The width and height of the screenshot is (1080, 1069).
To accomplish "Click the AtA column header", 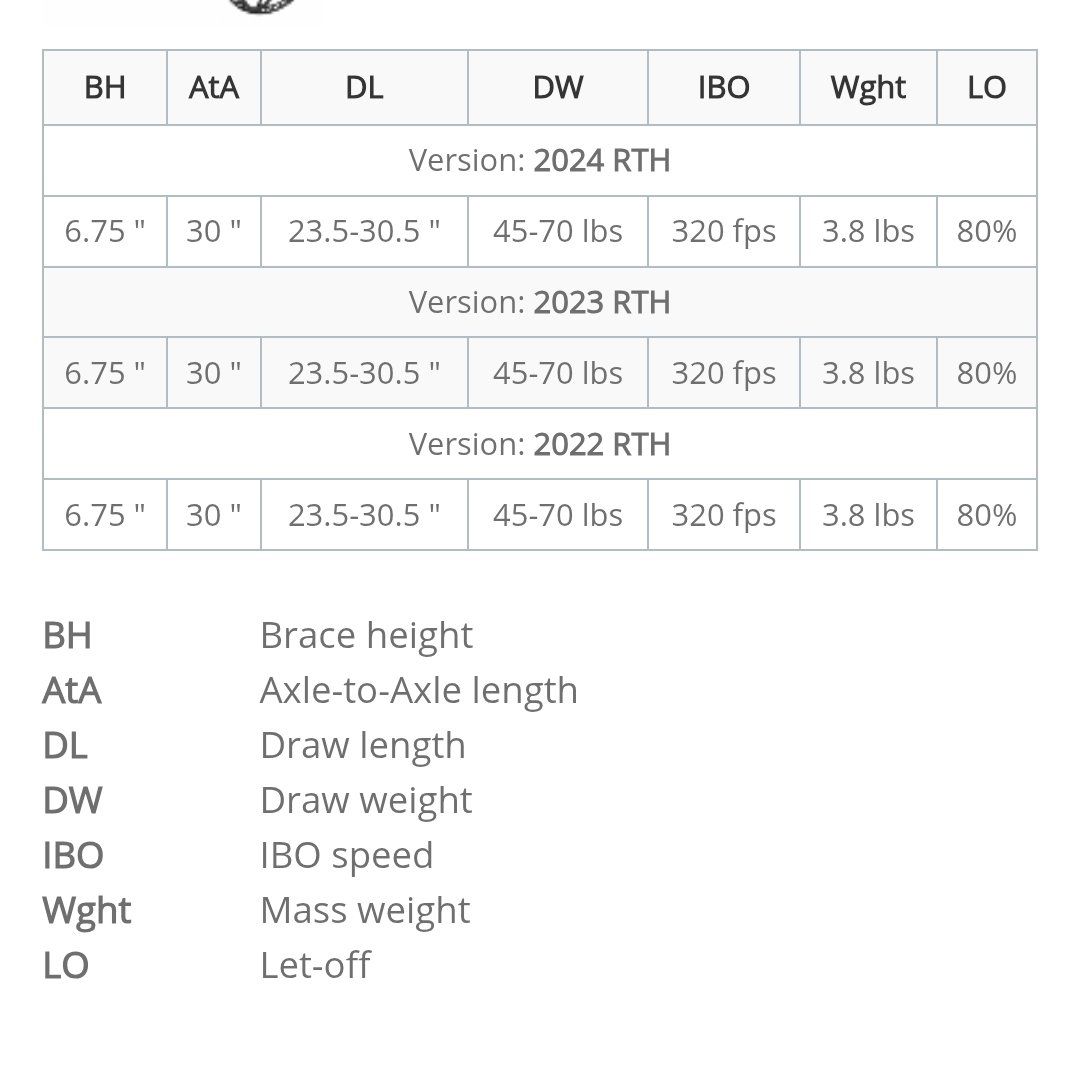I will [x=214, y=87].
